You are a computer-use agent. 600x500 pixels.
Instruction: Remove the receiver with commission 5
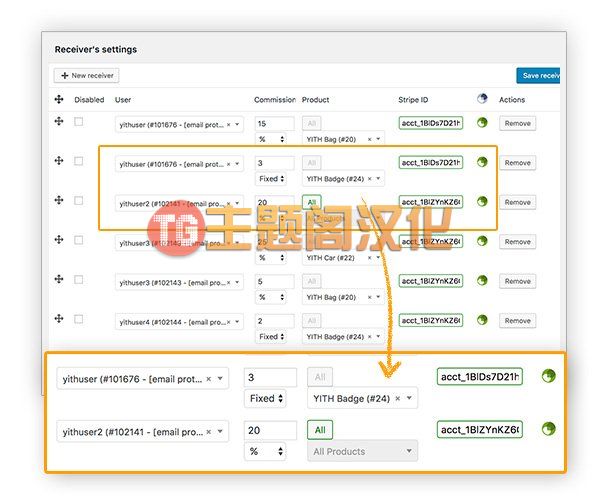pyautogui.click(x=517, y=281)
